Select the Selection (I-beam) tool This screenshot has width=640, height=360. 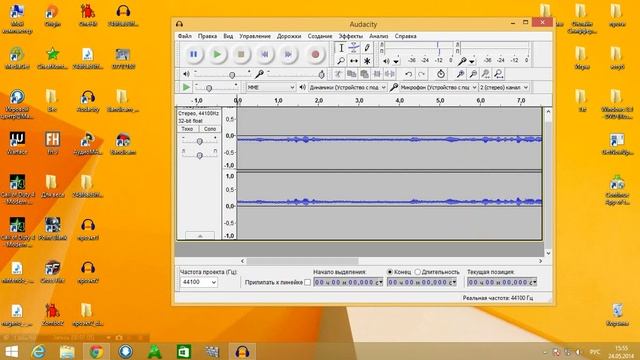pos(341,48)
